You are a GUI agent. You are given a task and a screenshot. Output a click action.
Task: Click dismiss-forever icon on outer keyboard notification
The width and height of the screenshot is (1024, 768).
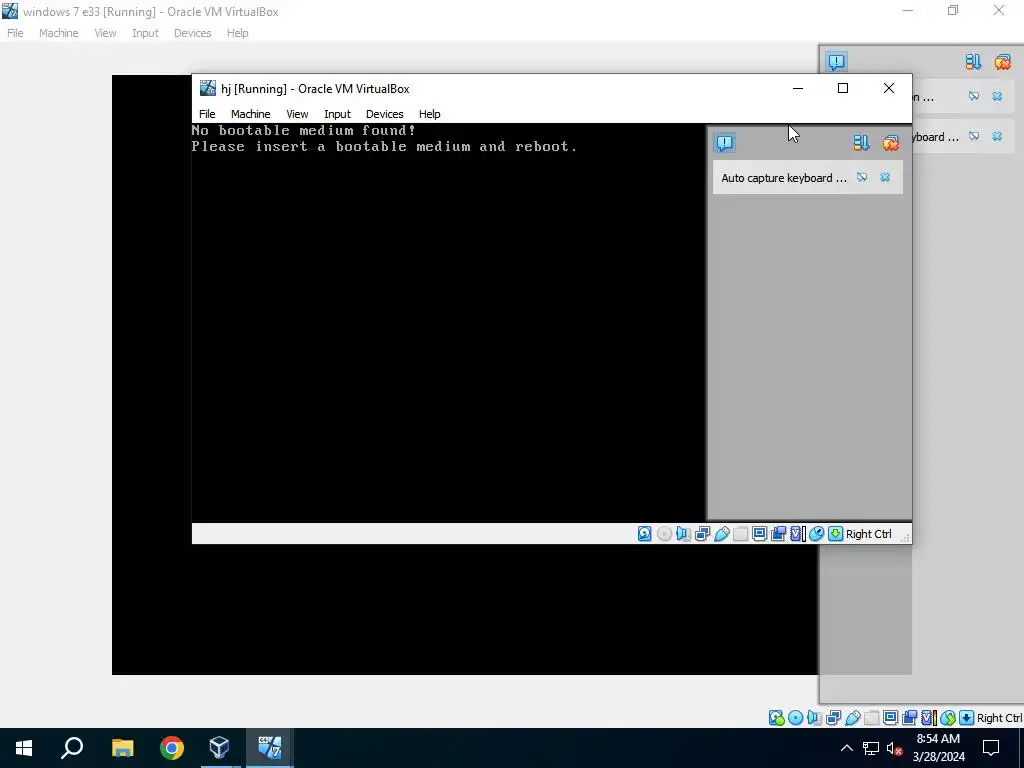tap(974, 136)
